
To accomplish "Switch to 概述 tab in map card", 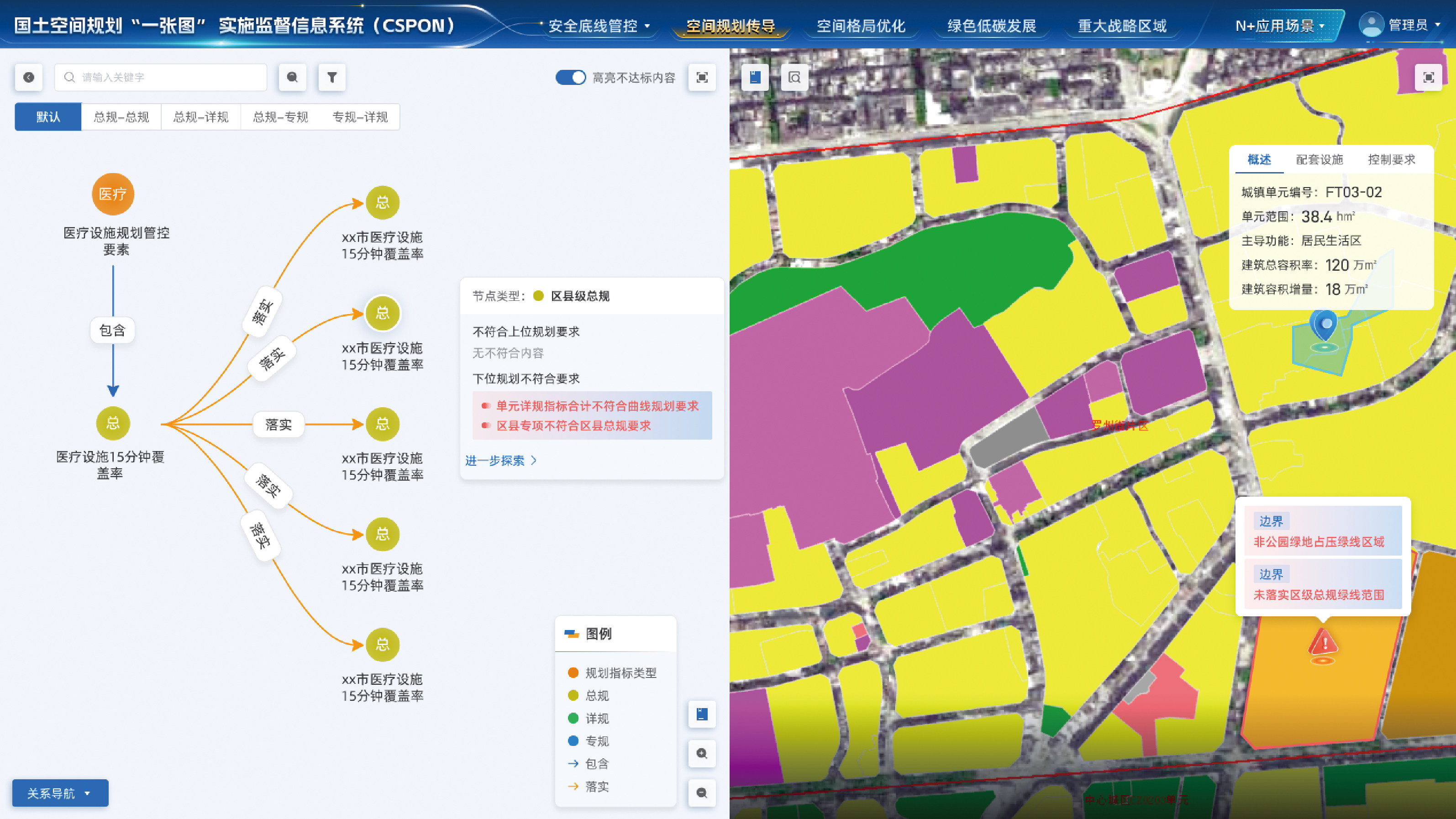I will click(x=1259, y=160).
